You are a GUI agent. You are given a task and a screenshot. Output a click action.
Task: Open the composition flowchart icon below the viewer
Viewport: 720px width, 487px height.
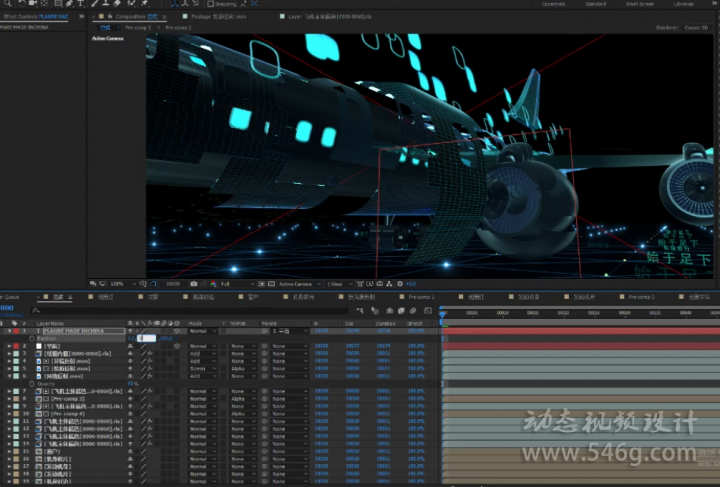pos(389,284)
